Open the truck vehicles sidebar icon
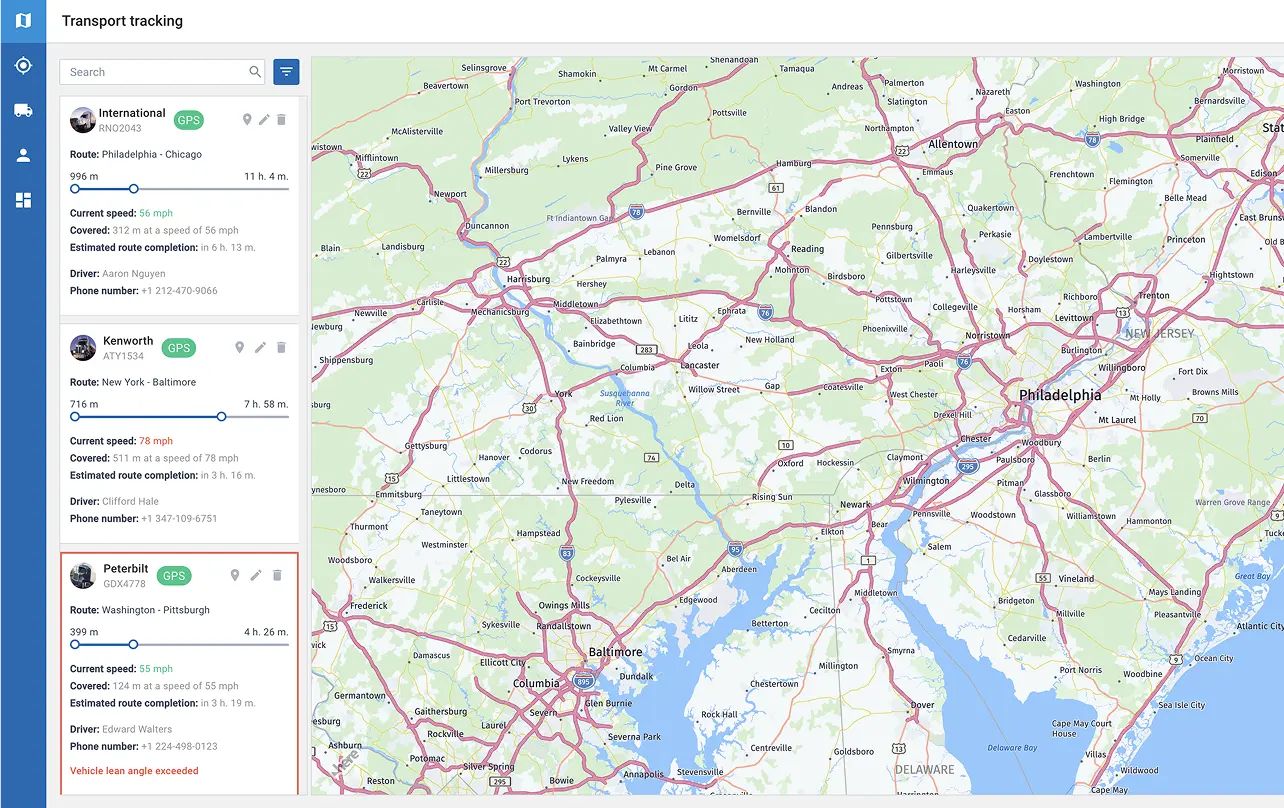 coord(23,110)
